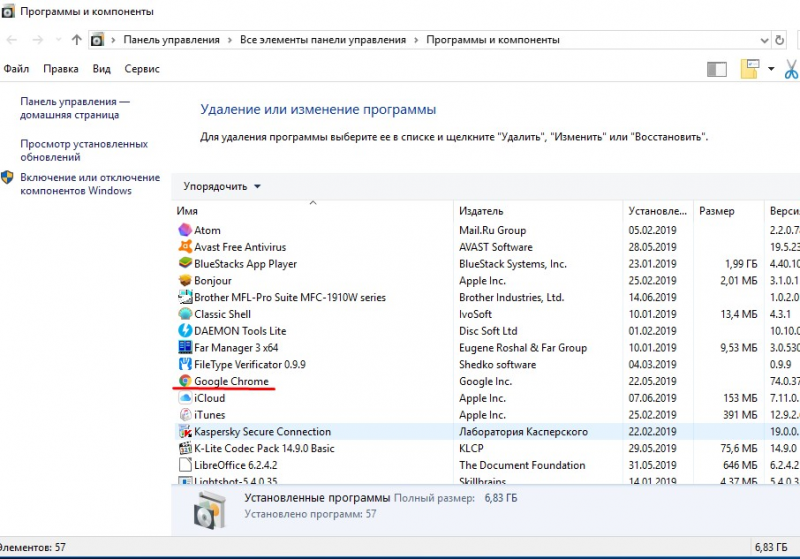Click the Avast Free Antivirus icon
800x559 pixels.
pos(185,247)
